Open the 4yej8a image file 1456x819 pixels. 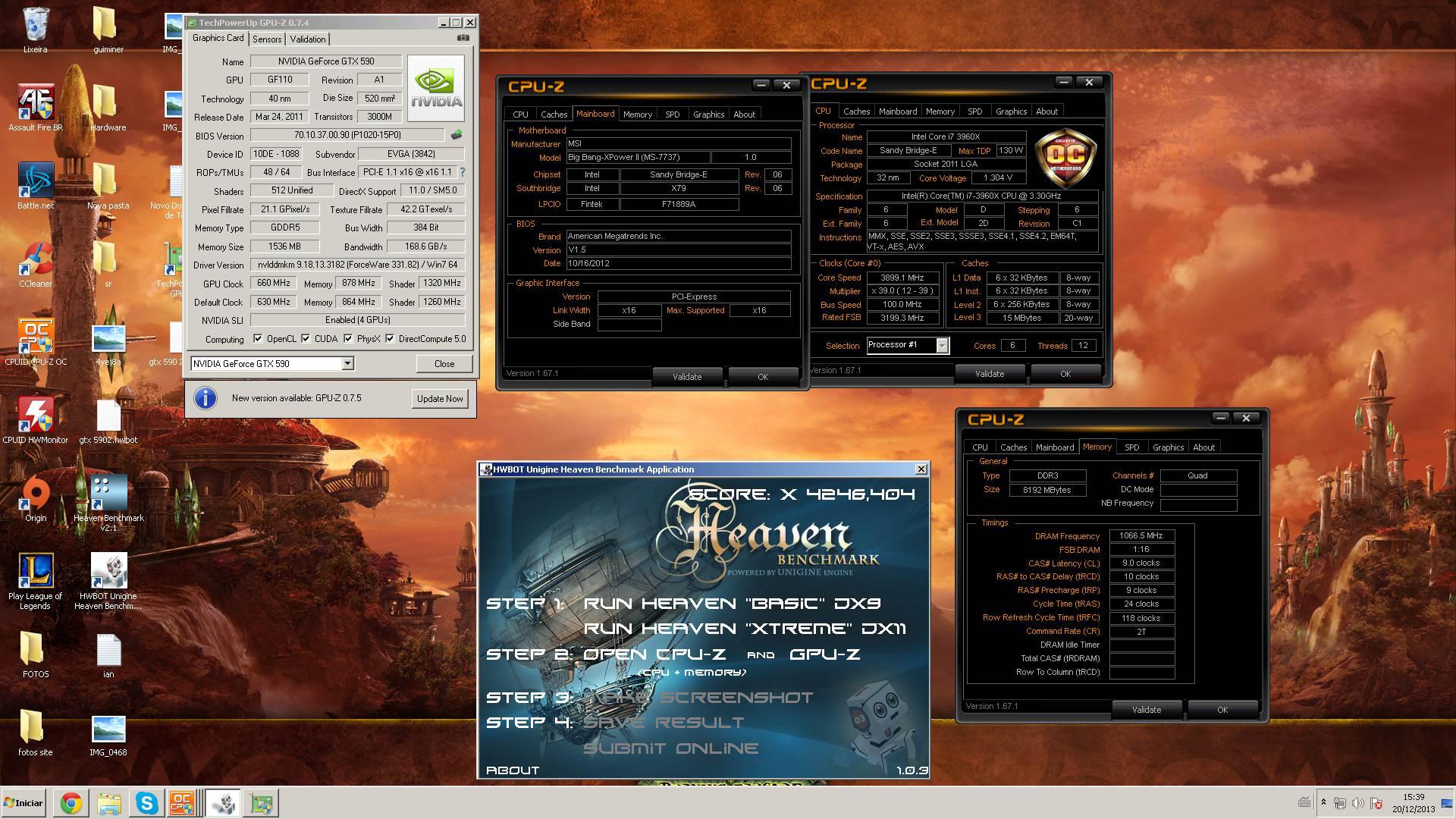click(108, 343)
